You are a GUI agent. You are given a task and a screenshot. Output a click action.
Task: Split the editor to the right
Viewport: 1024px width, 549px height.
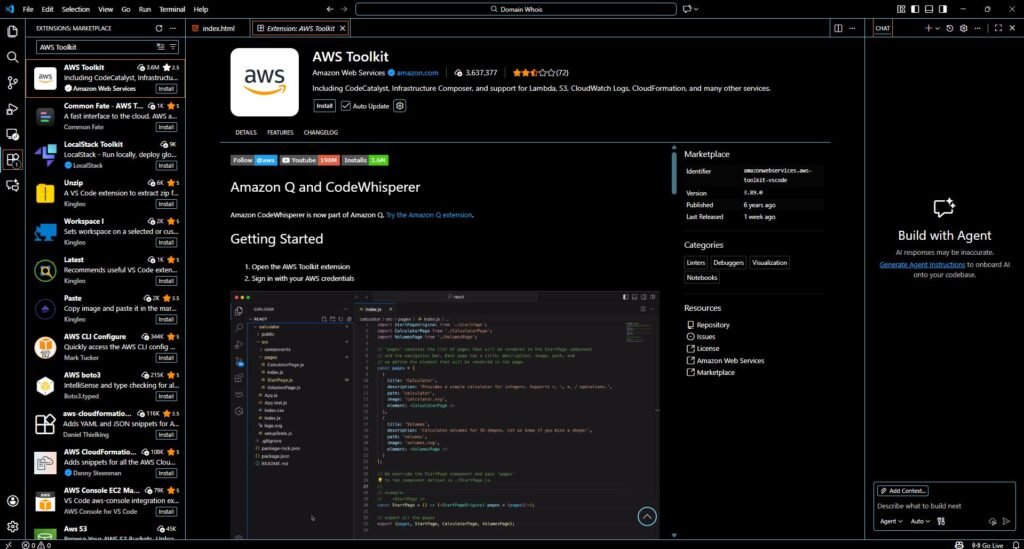[x=838, y=28]
